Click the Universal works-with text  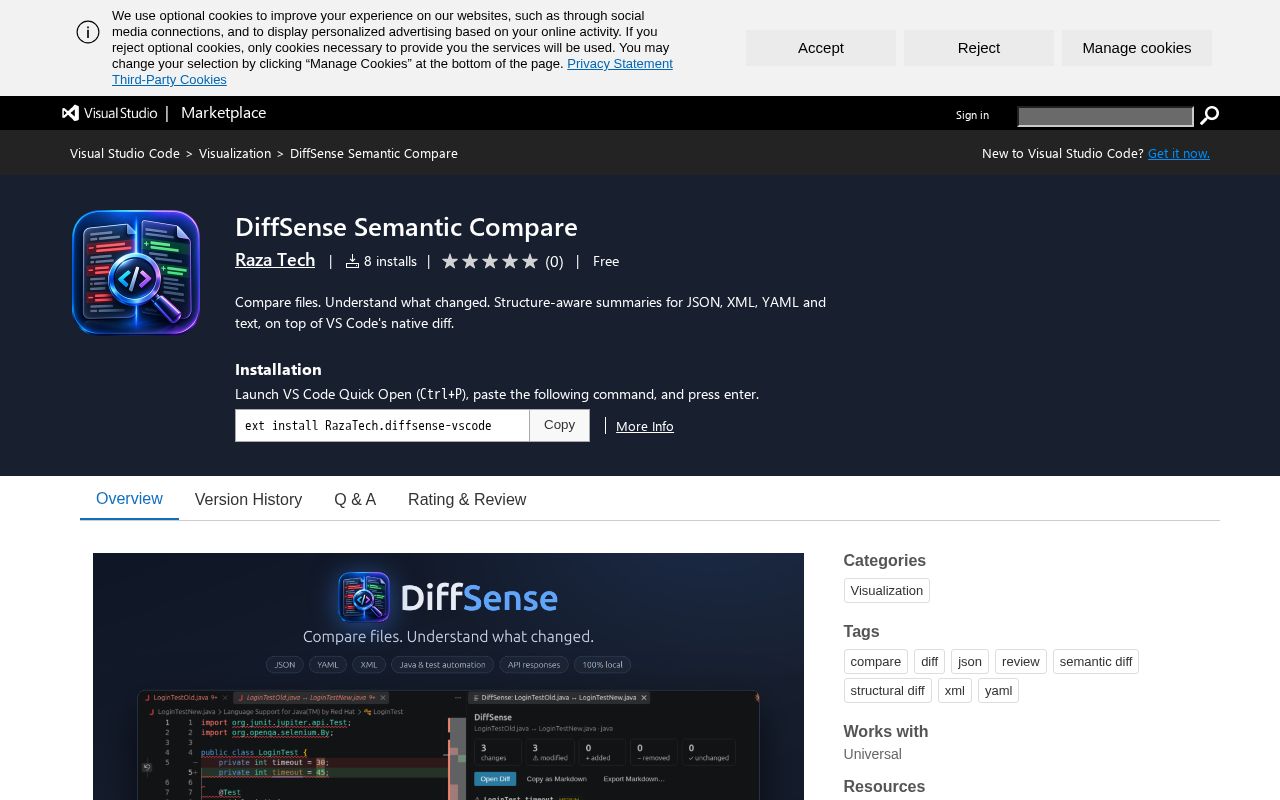pos(873,754)
